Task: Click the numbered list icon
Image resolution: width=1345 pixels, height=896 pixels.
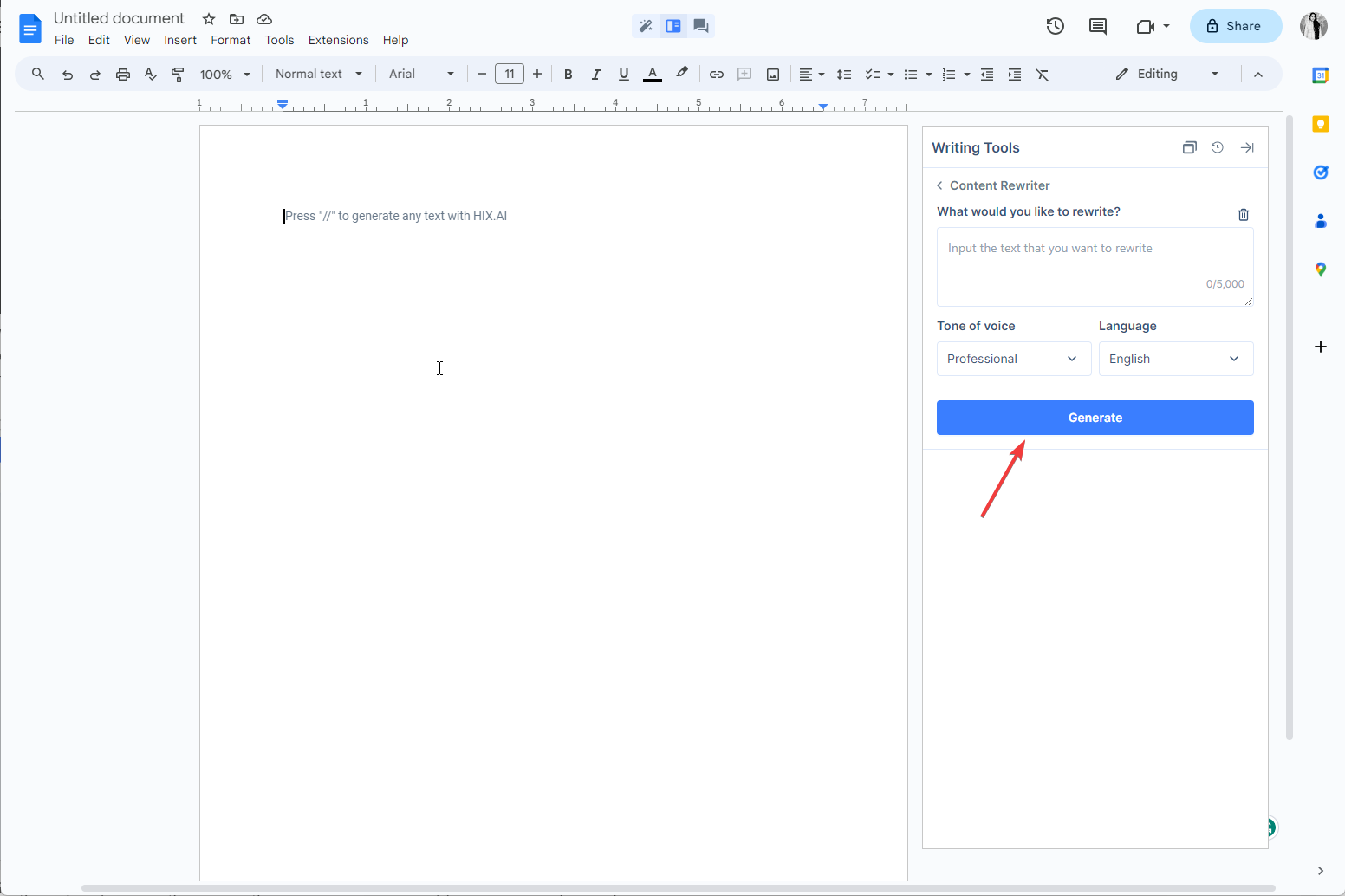Action: 949,75
